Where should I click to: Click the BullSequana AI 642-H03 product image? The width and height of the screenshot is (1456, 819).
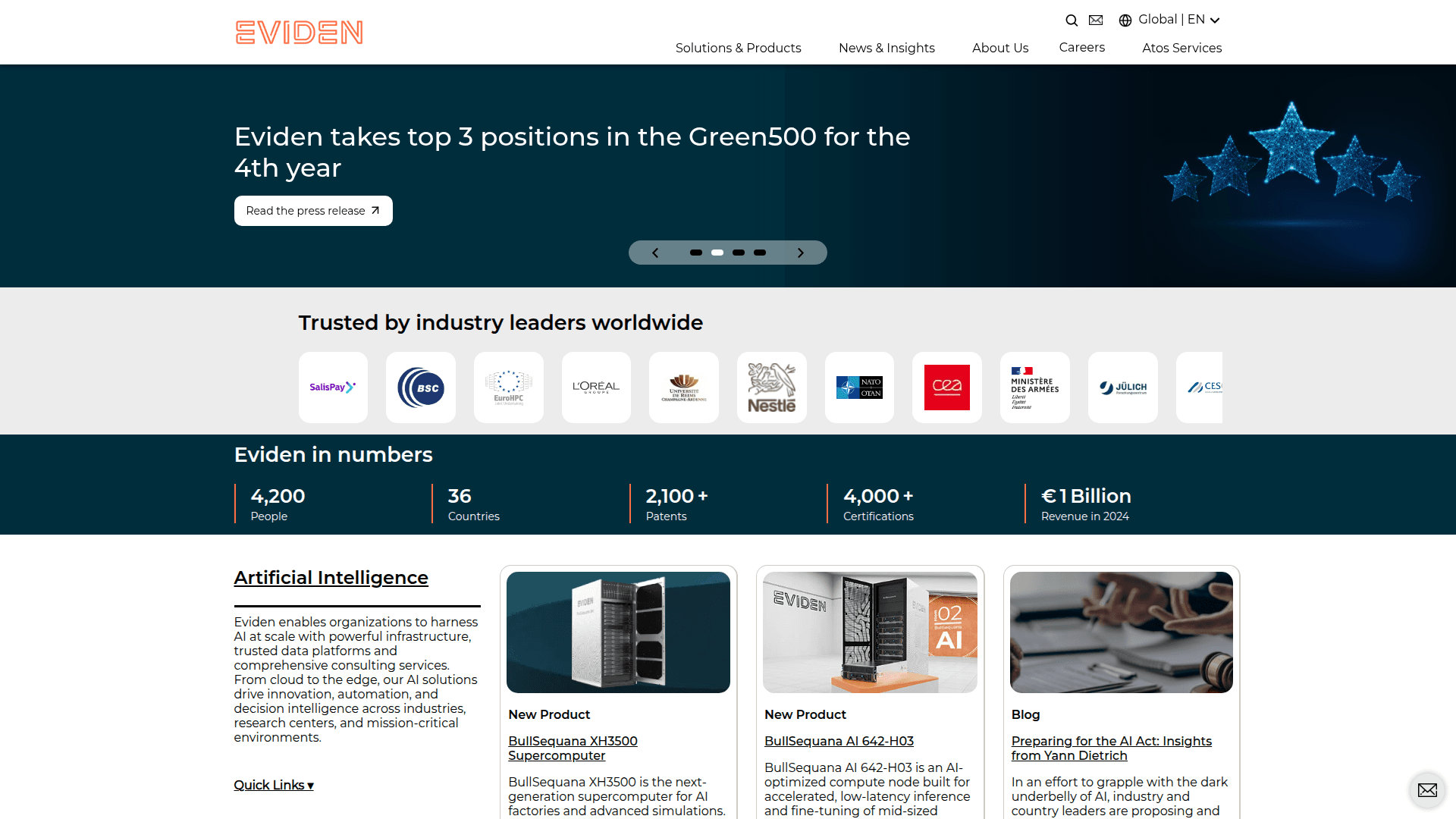pyautogui.click(x=870, y=632)
